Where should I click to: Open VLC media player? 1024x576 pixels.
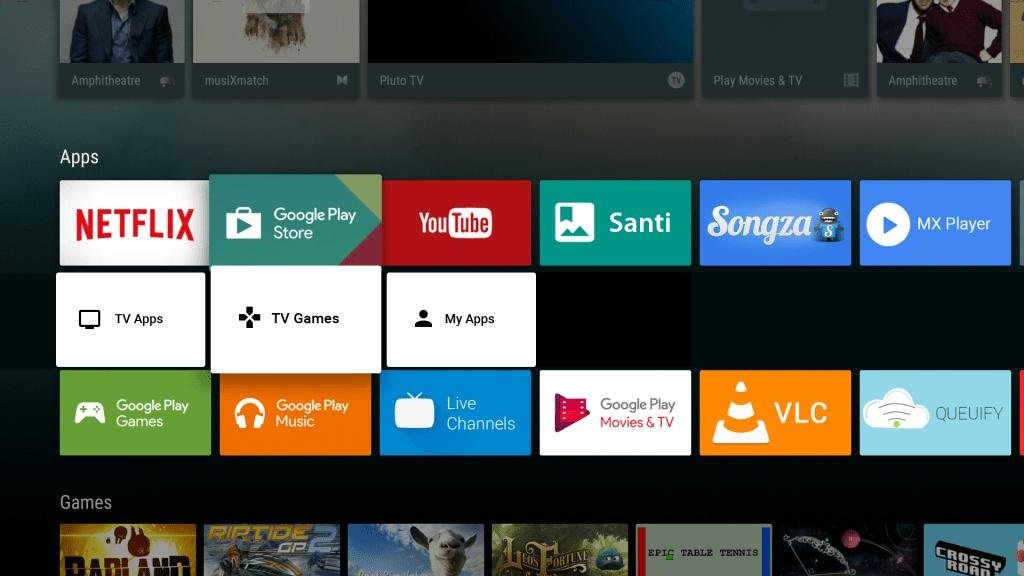tap(775, 412)
